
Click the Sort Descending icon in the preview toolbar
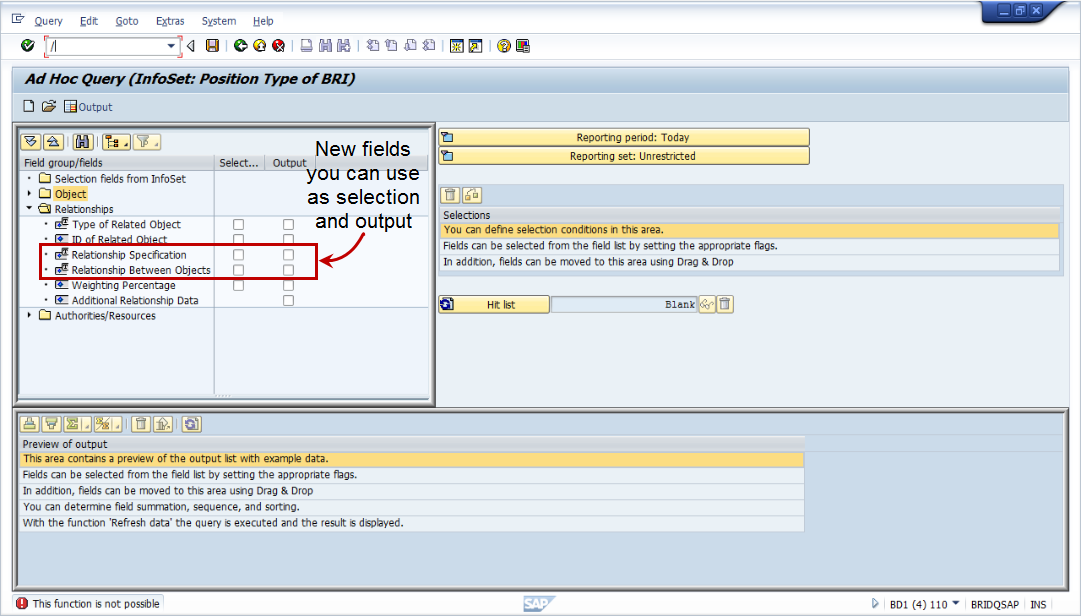pyautogui.click(x=51, y=424)
